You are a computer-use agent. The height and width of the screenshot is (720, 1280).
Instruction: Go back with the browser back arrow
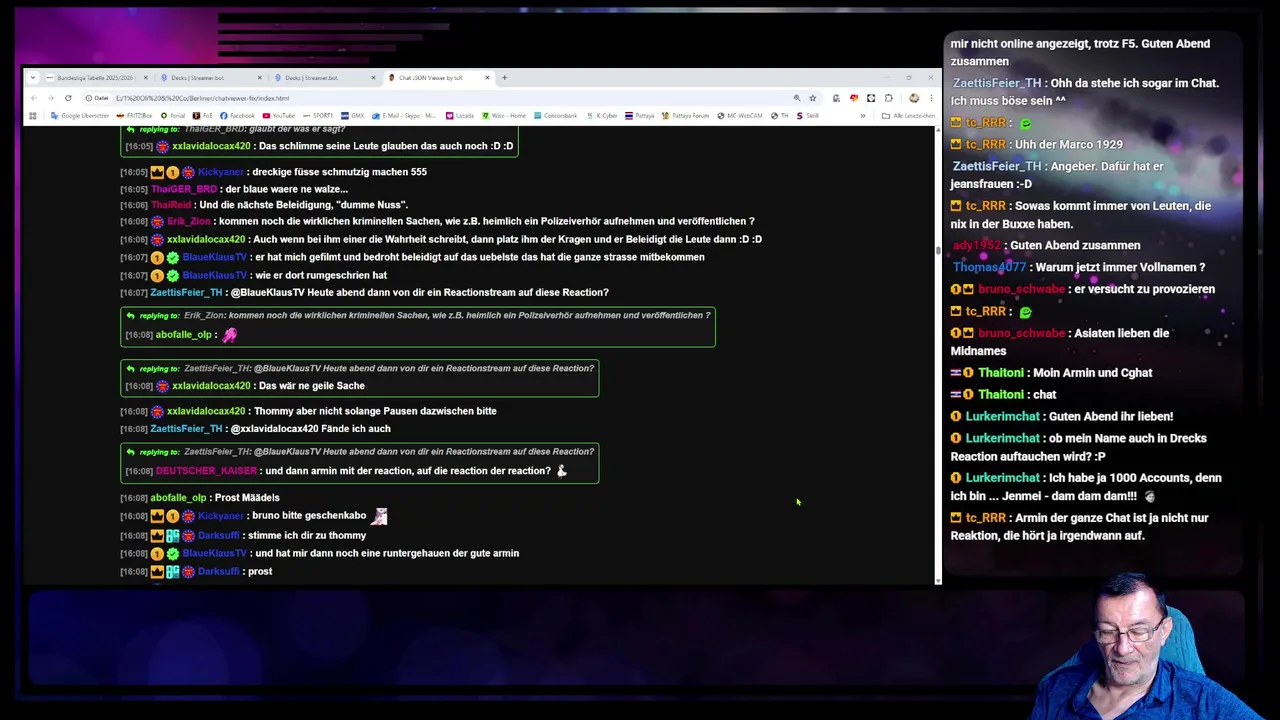tap(34, 98)
